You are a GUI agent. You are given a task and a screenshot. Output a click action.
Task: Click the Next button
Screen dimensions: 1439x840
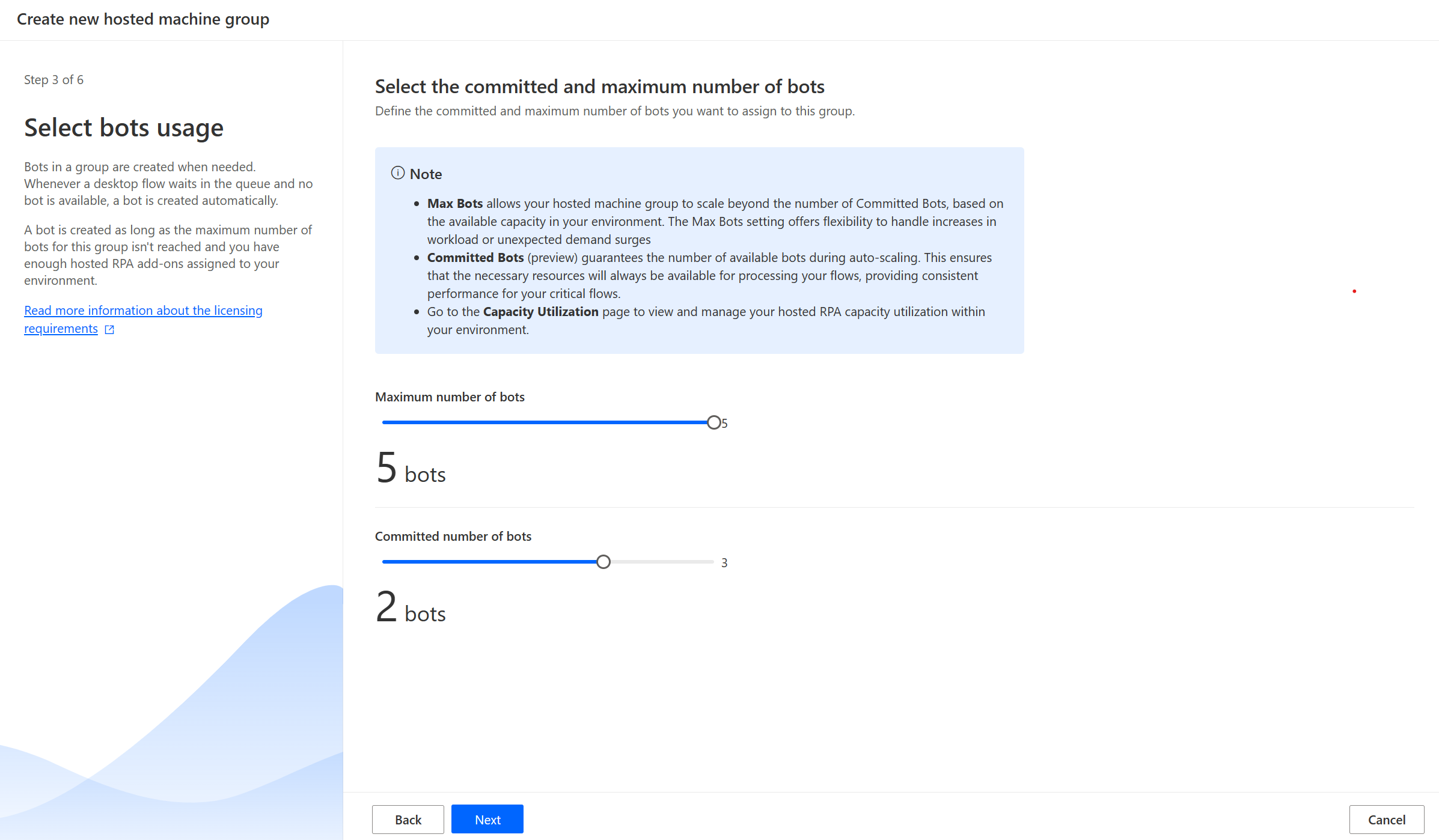[487, 819]
